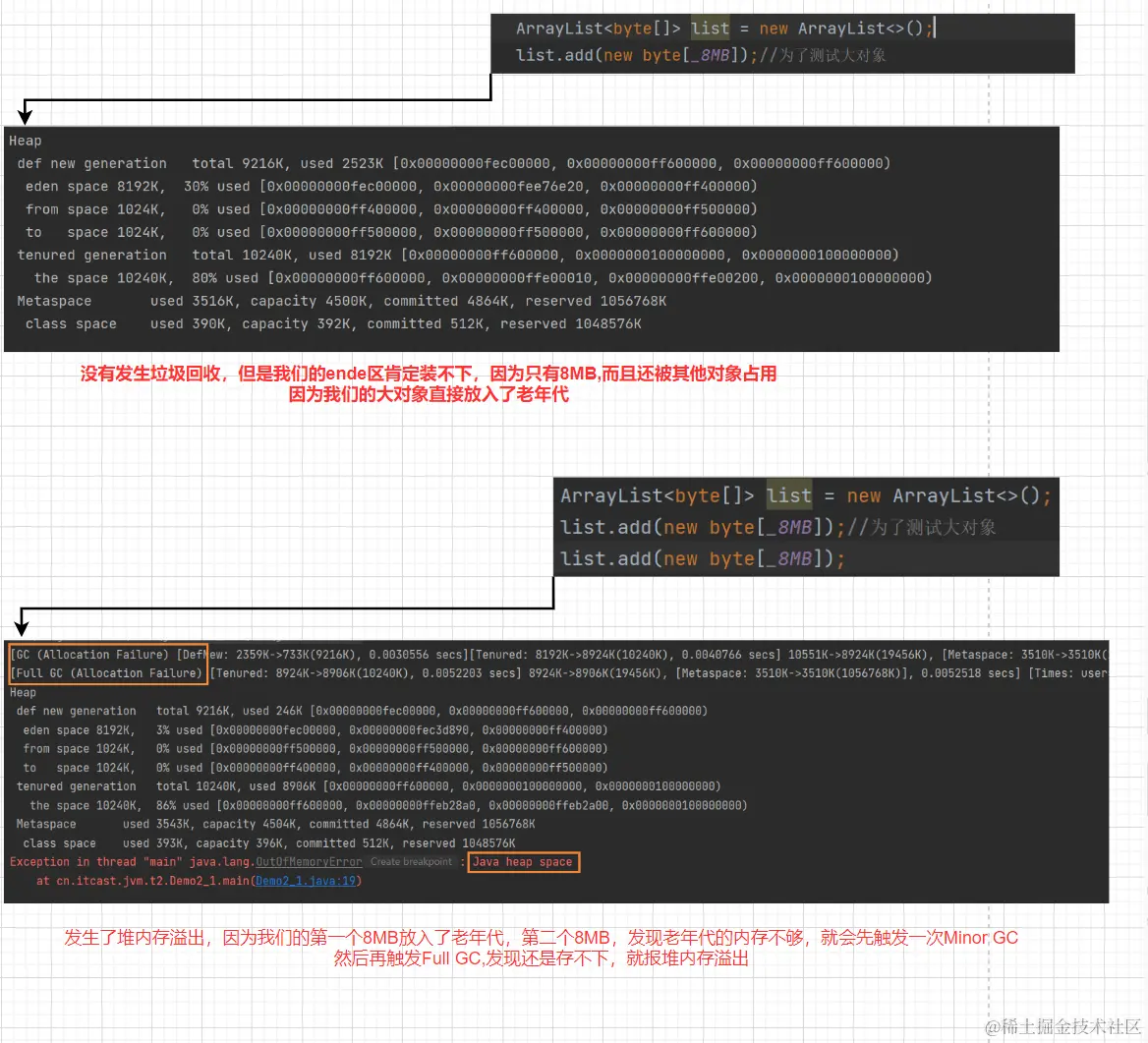Click 'Metaspace used 3516K' line
Viewport: 1148px width, 1043px height.
pyautogui.click(x=341, y=301)
